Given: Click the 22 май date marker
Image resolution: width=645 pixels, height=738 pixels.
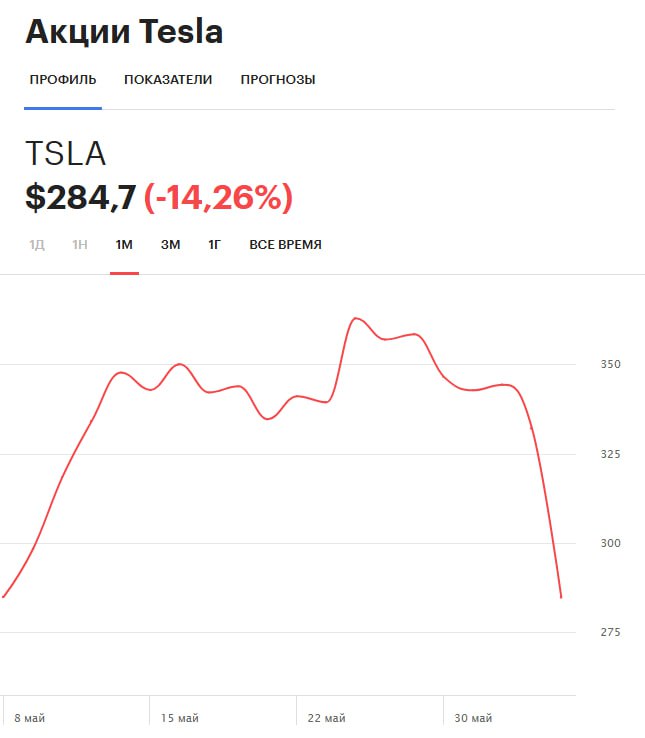Looking at the screenshot, I should 327,718.
